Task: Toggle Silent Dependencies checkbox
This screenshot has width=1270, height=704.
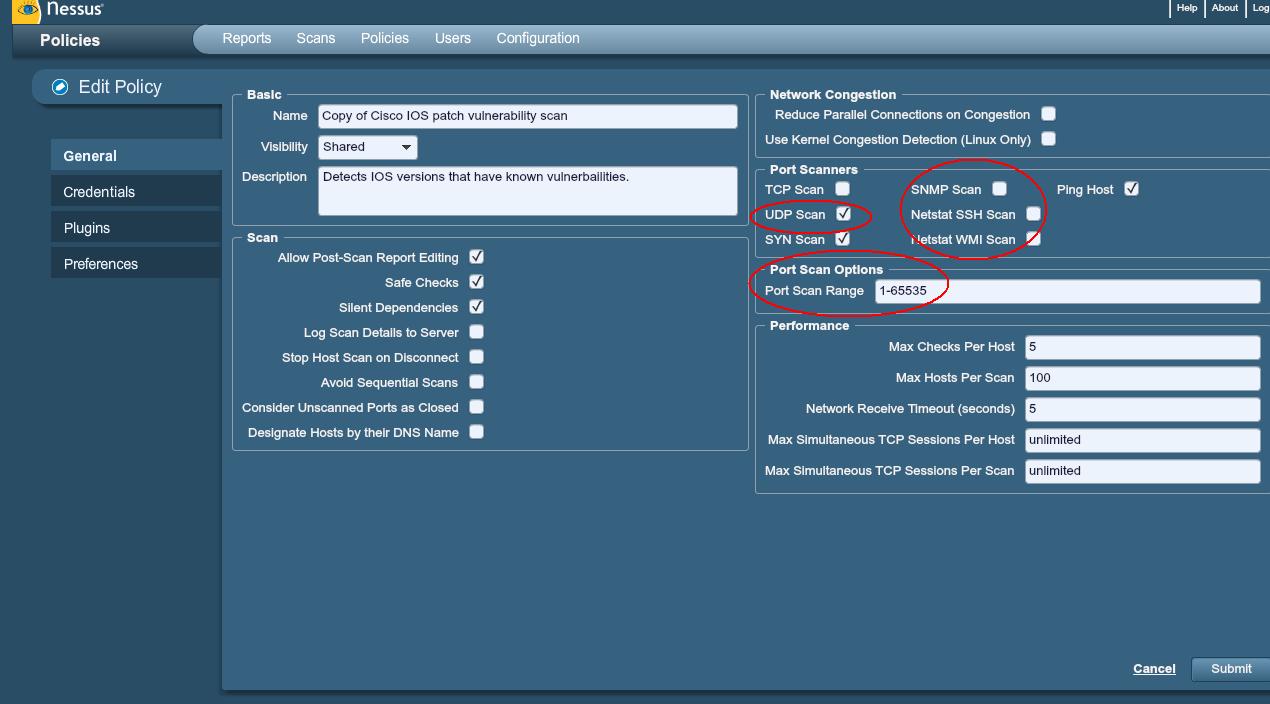Action: (x=477, y=307)
